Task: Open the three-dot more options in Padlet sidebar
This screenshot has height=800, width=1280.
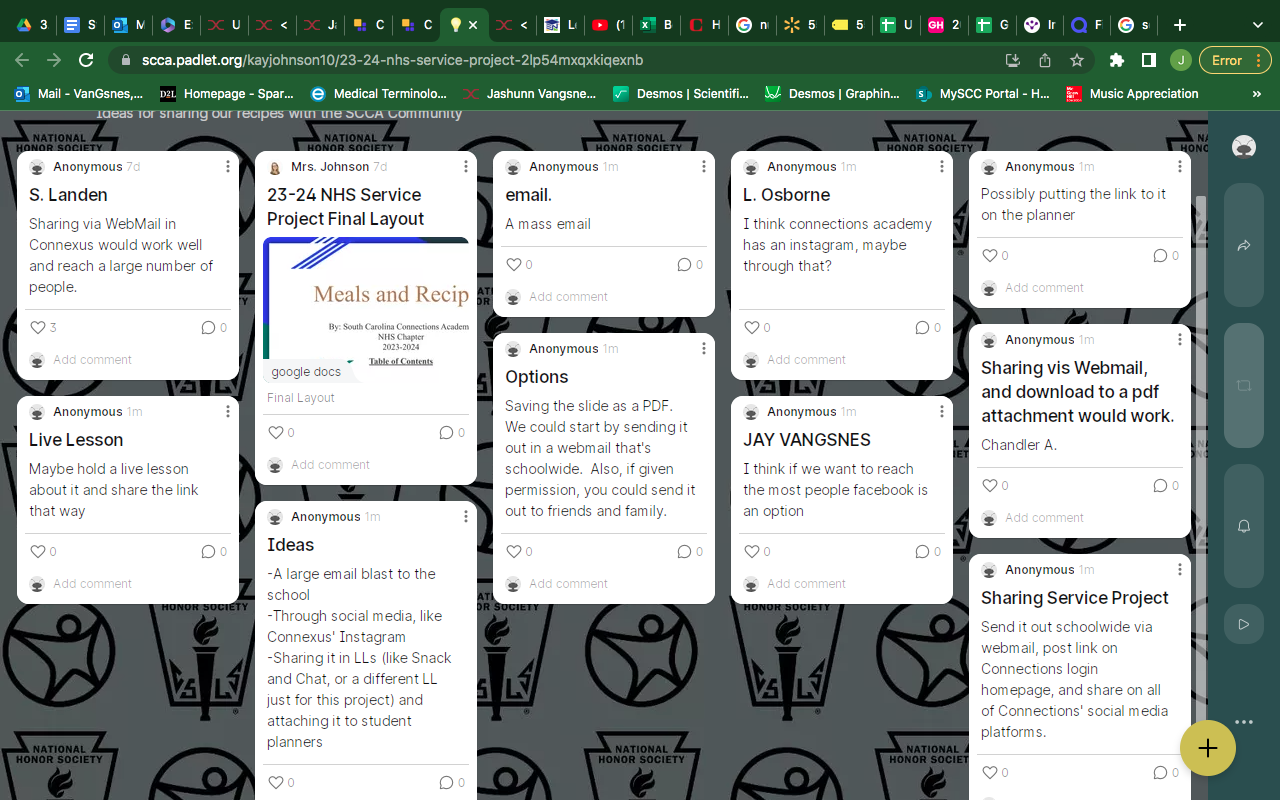Action: [1244, 722]
